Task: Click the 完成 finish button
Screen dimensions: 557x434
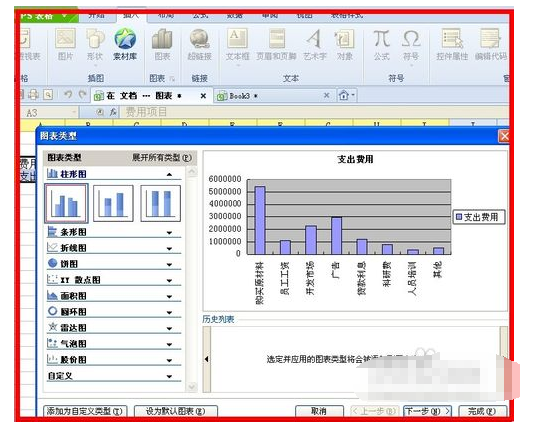Action: (482, 411)
